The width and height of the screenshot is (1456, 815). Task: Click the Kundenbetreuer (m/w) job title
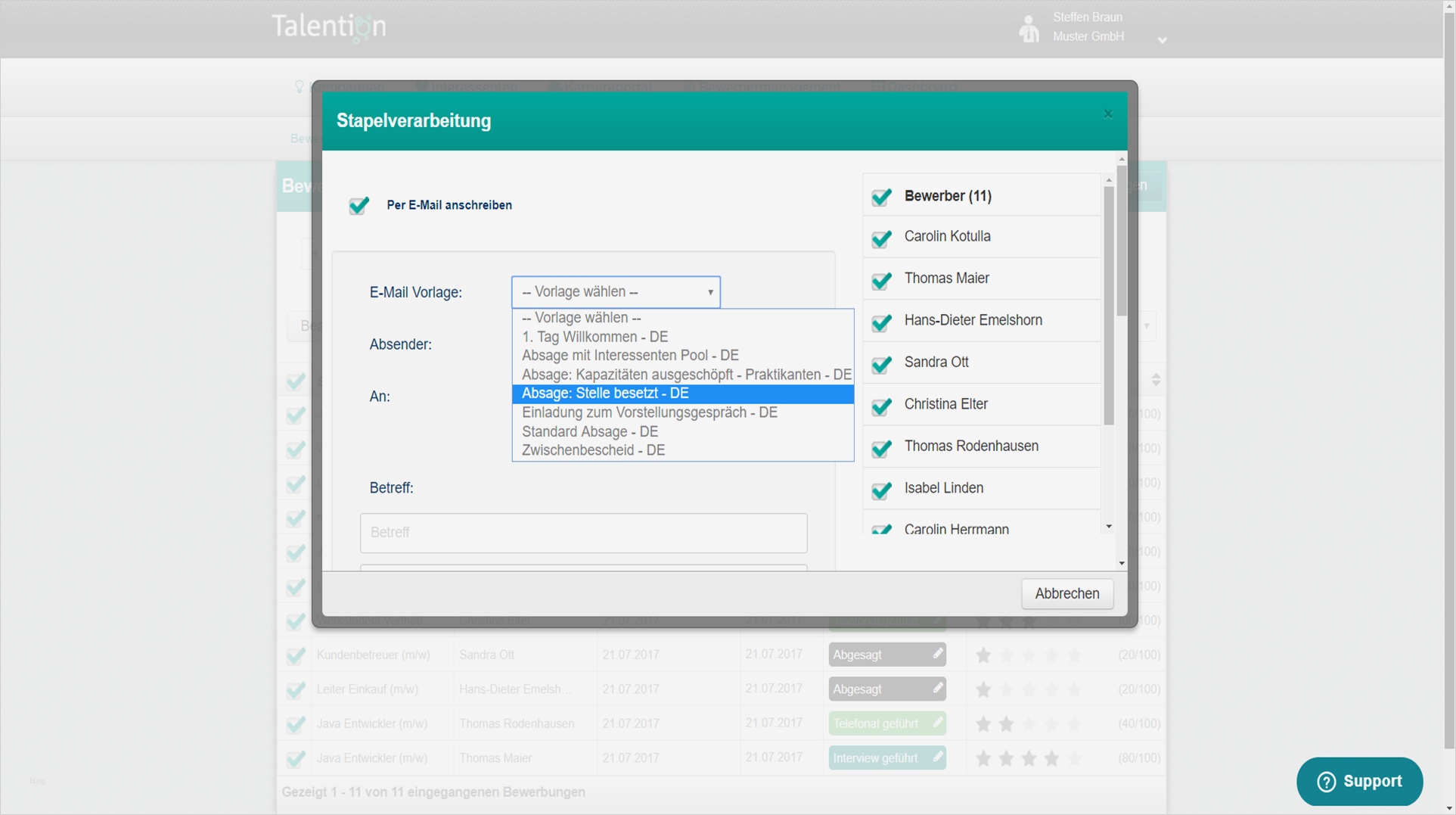coord(373,655)
